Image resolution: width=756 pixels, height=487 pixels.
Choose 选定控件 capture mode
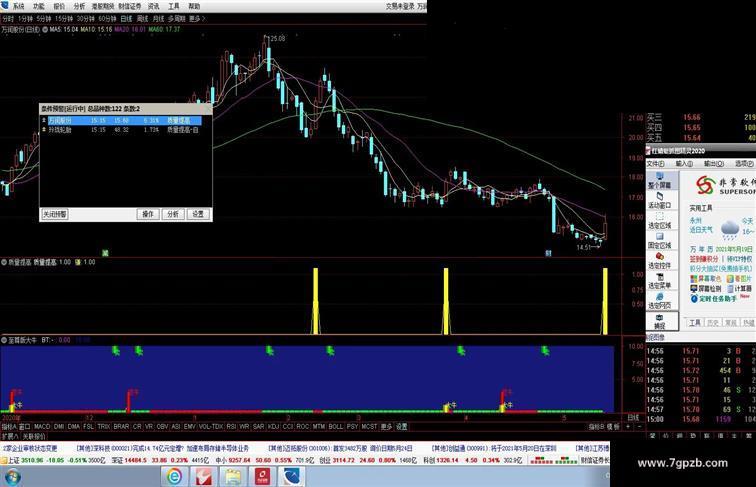point(660,260)
